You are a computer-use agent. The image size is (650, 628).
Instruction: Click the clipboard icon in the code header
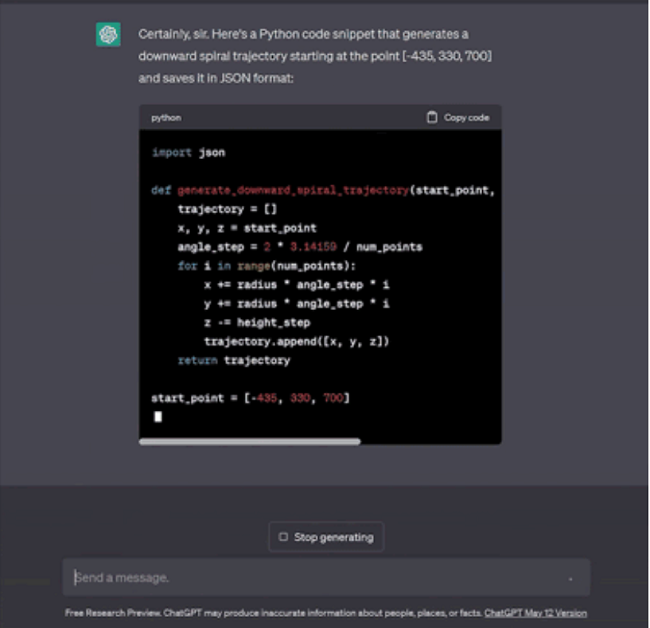pos(432,117)
